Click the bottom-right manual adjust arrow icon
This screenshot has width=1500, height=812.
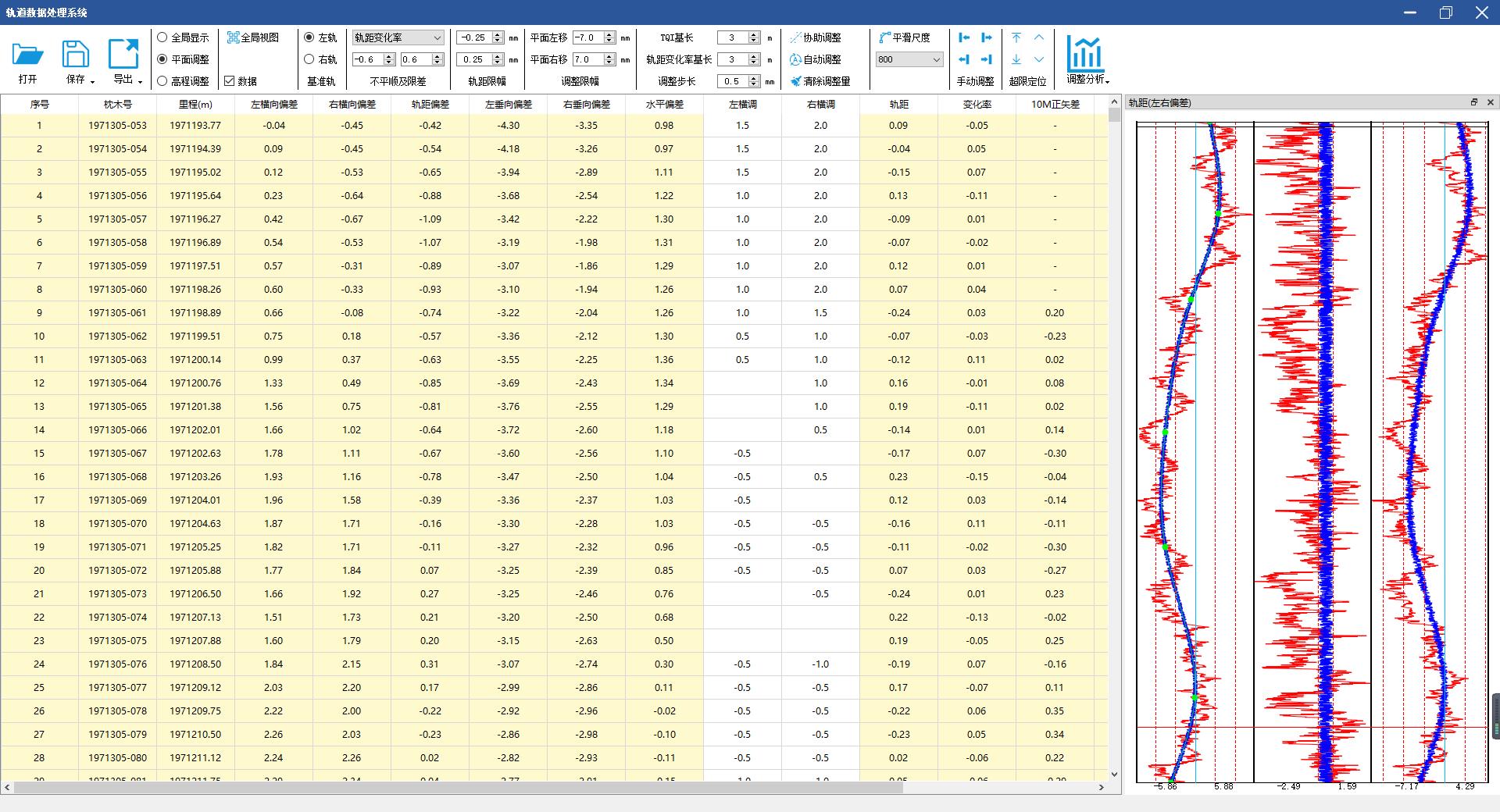pos(987,59)
